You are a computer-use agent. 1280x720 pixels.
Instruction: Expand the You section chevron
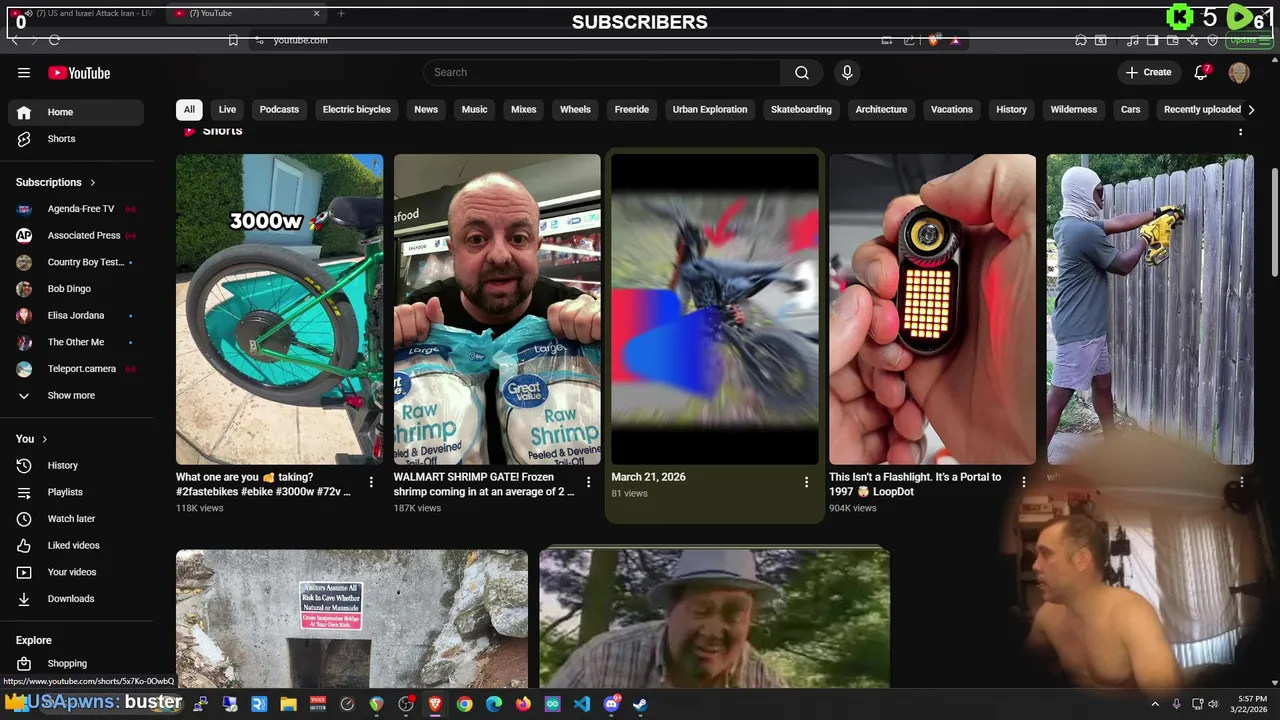click(x=44, y=439)
